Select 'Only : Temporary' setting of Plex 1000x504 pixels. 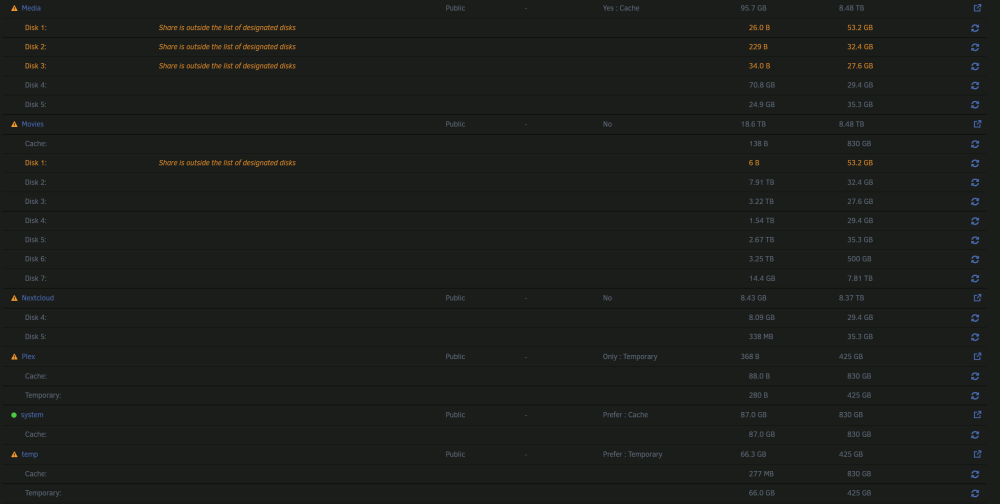629,357
